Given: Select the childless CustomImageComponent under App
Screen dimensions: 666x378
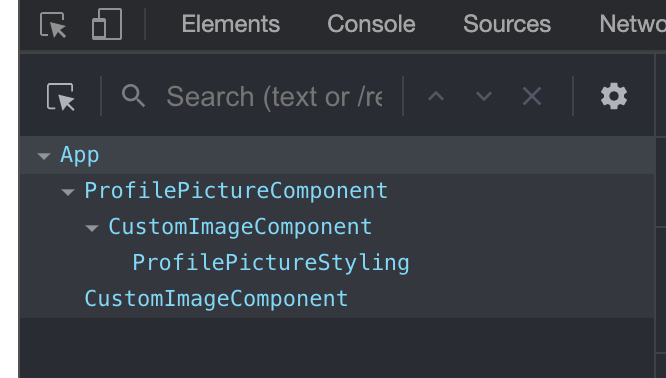Looking at the screenshot, I should [216, 299].
